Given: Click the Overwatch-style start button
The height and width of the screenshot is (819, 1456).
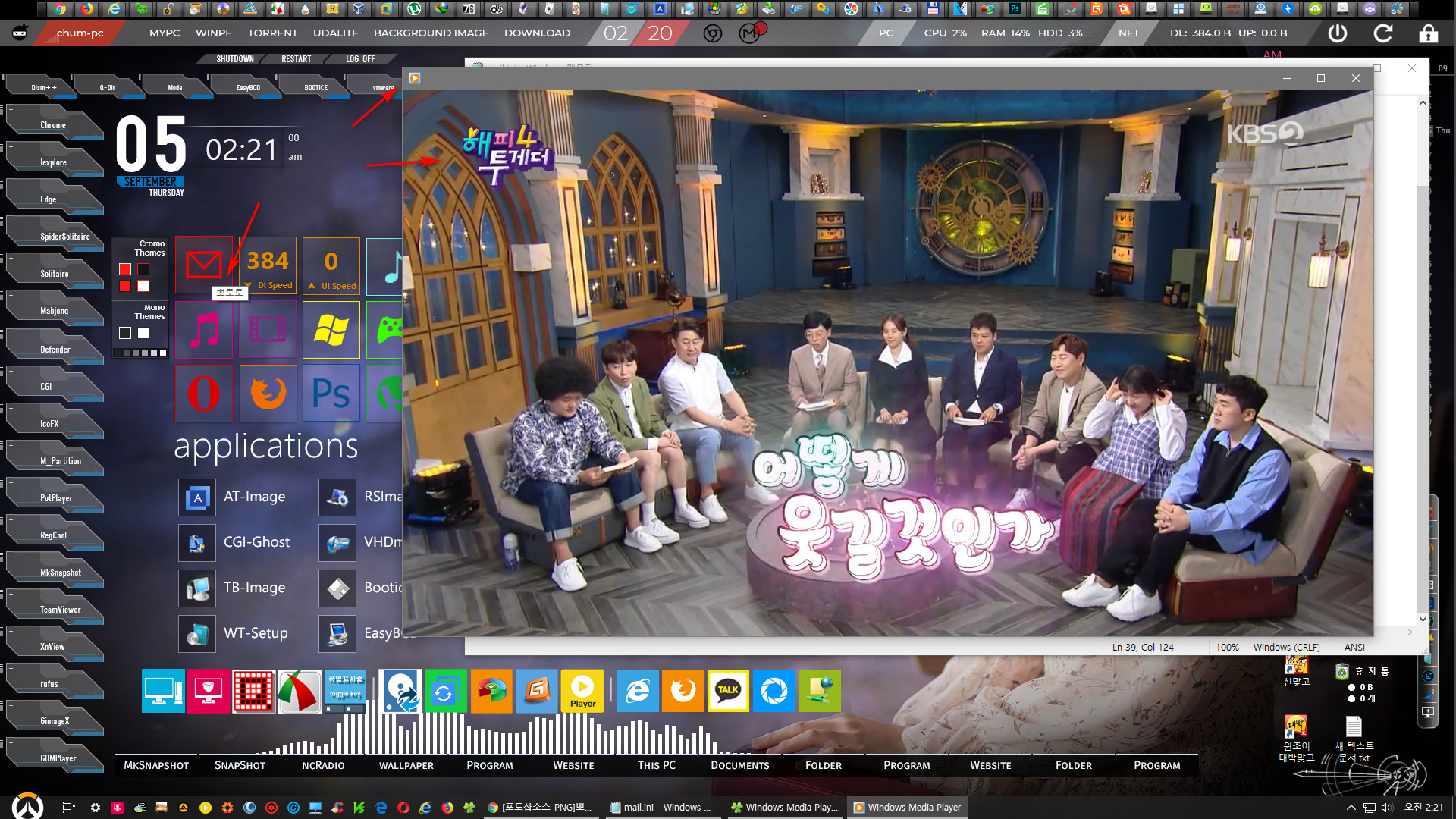Looking at the screenshot, I should (x=28, y=806).
